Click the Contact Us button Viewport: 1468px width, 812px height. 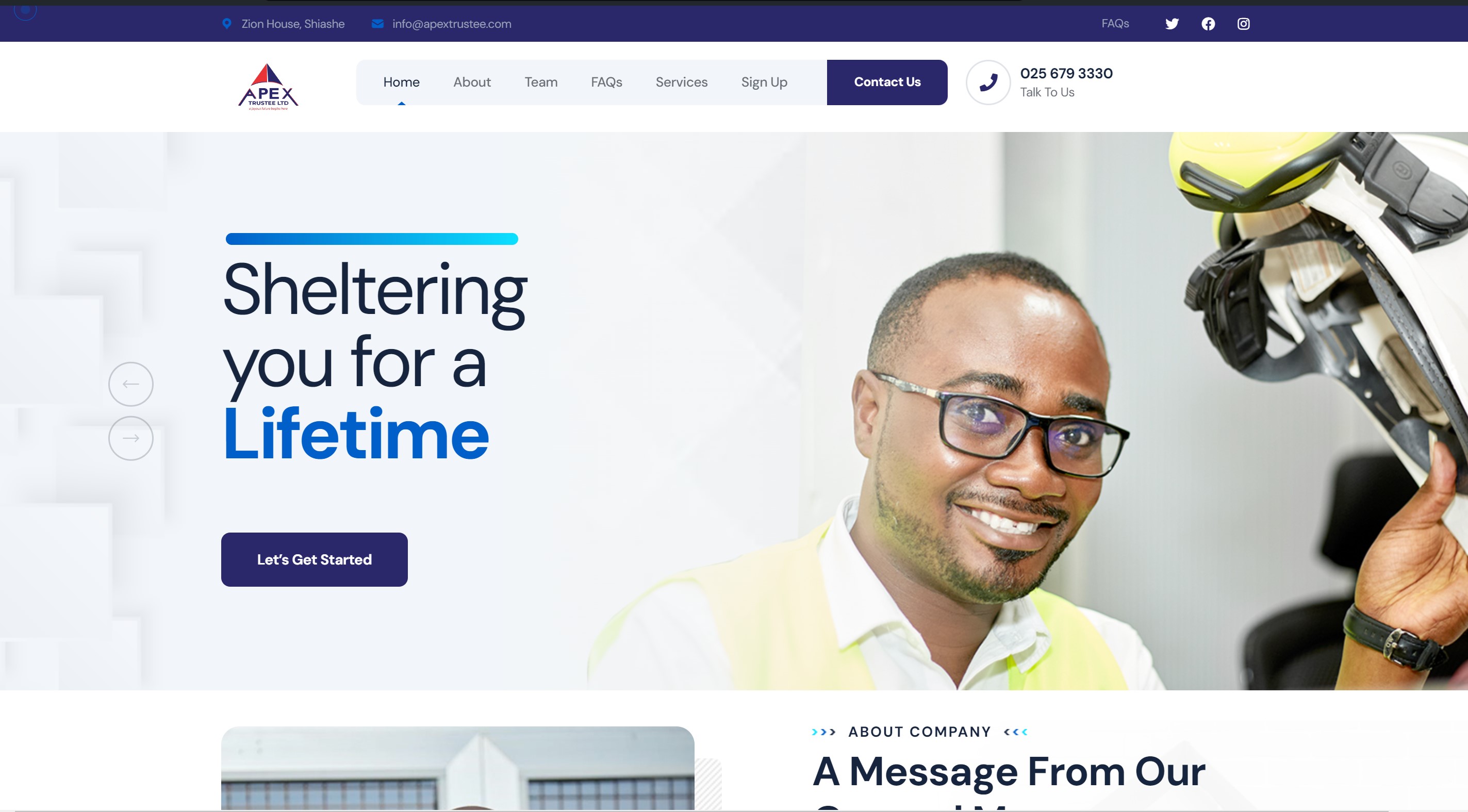[x=887, y=82]
